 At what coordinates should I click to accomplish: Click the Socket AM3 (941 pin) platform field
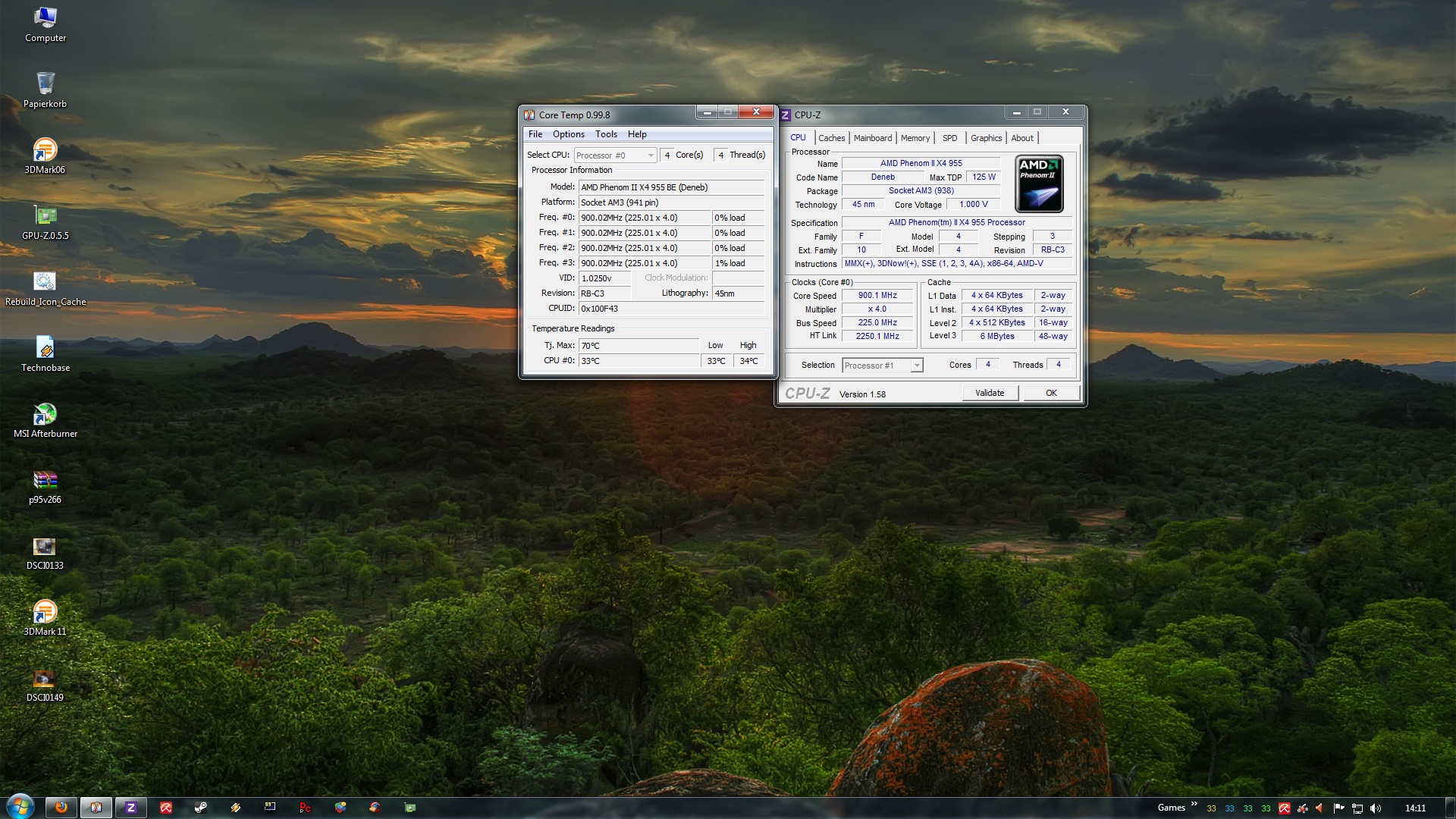672,202
